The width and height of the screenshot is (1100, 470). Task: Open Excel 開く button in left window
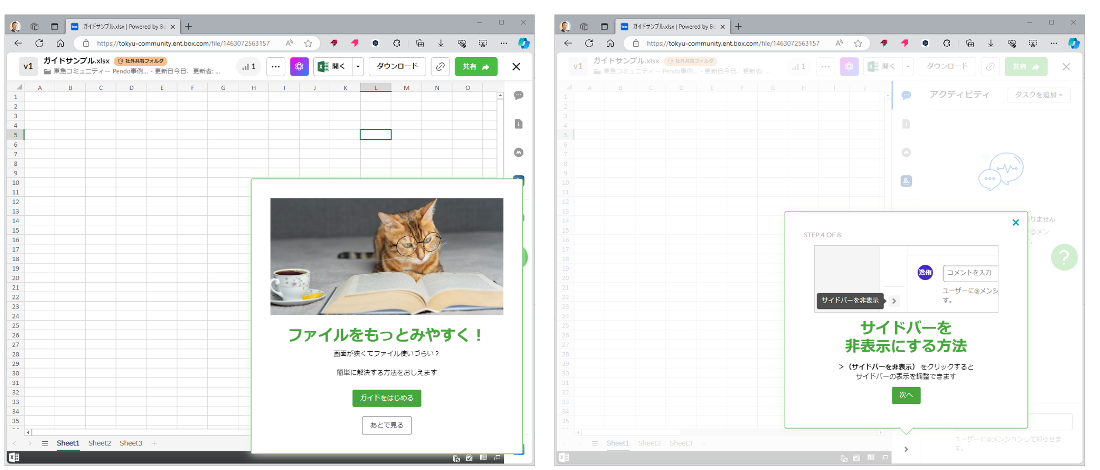click(x=332, y=67)
